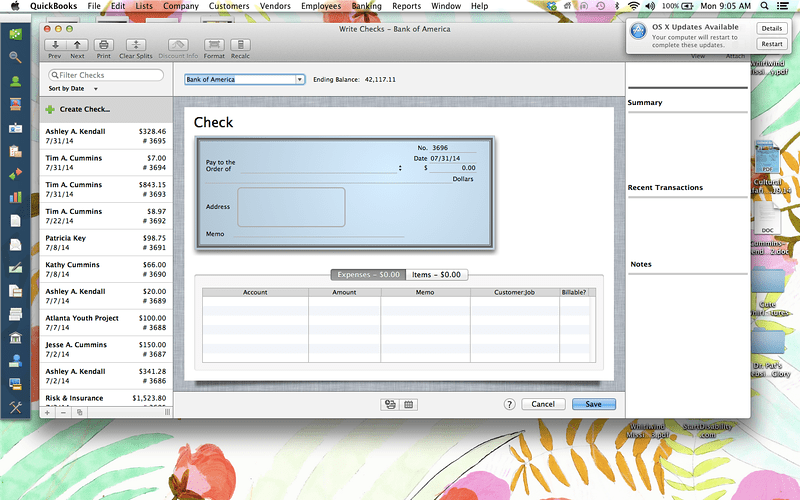Open the Company menu

point(181,6)
